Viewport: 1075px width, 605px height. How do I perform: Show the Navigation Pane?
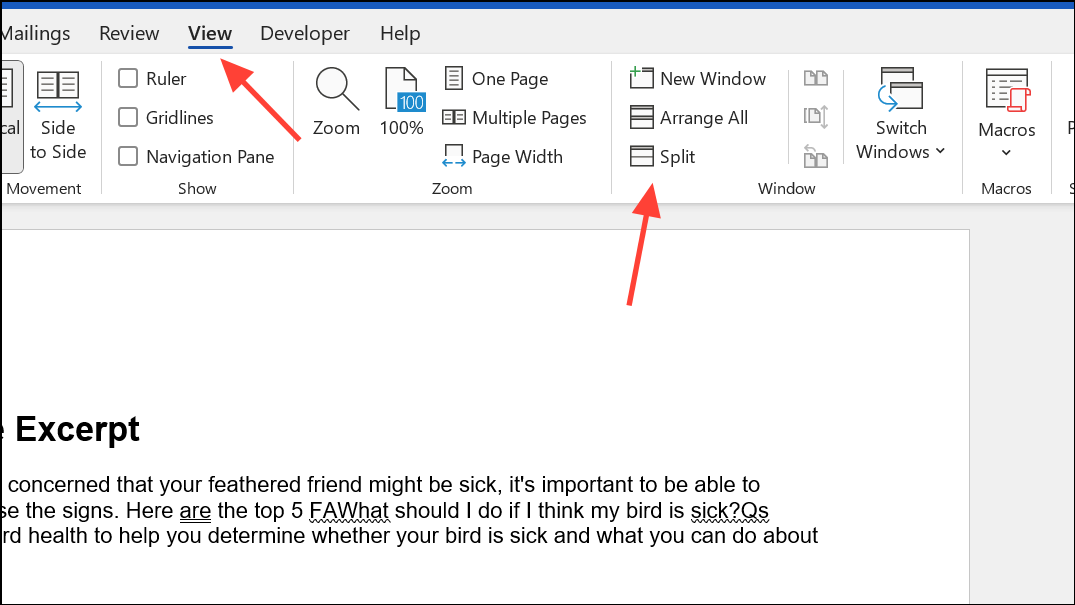tap(129, 156)
